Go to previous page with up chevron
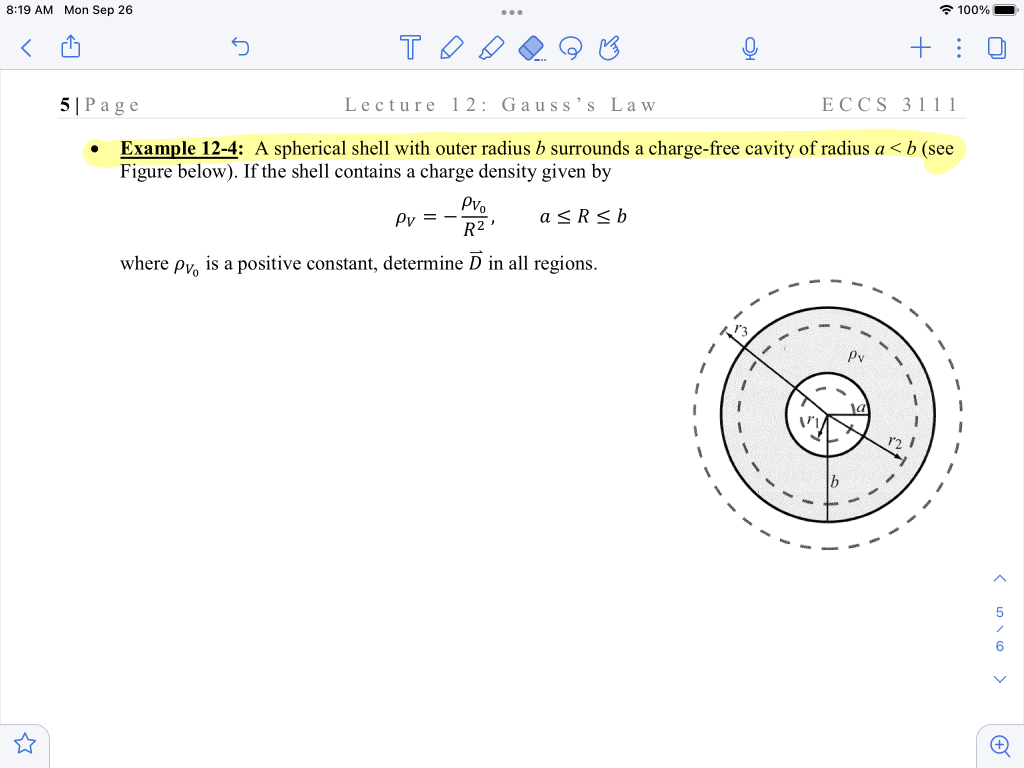Screen dimensions: 1024x768 (x=999, y=578)
